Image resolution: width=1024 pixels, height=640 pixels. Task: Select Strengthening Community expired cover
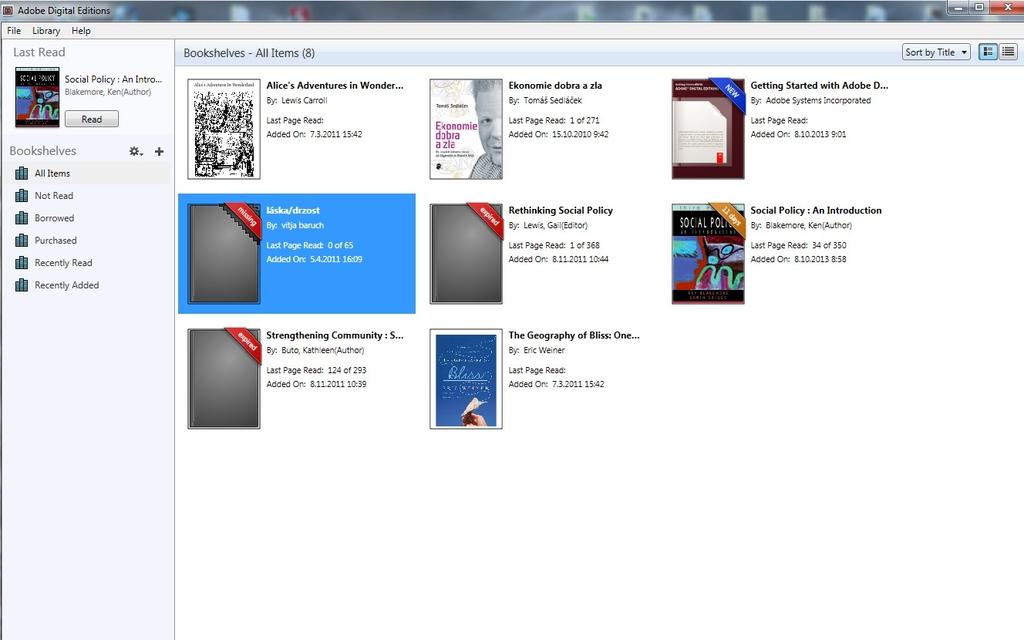224,378
